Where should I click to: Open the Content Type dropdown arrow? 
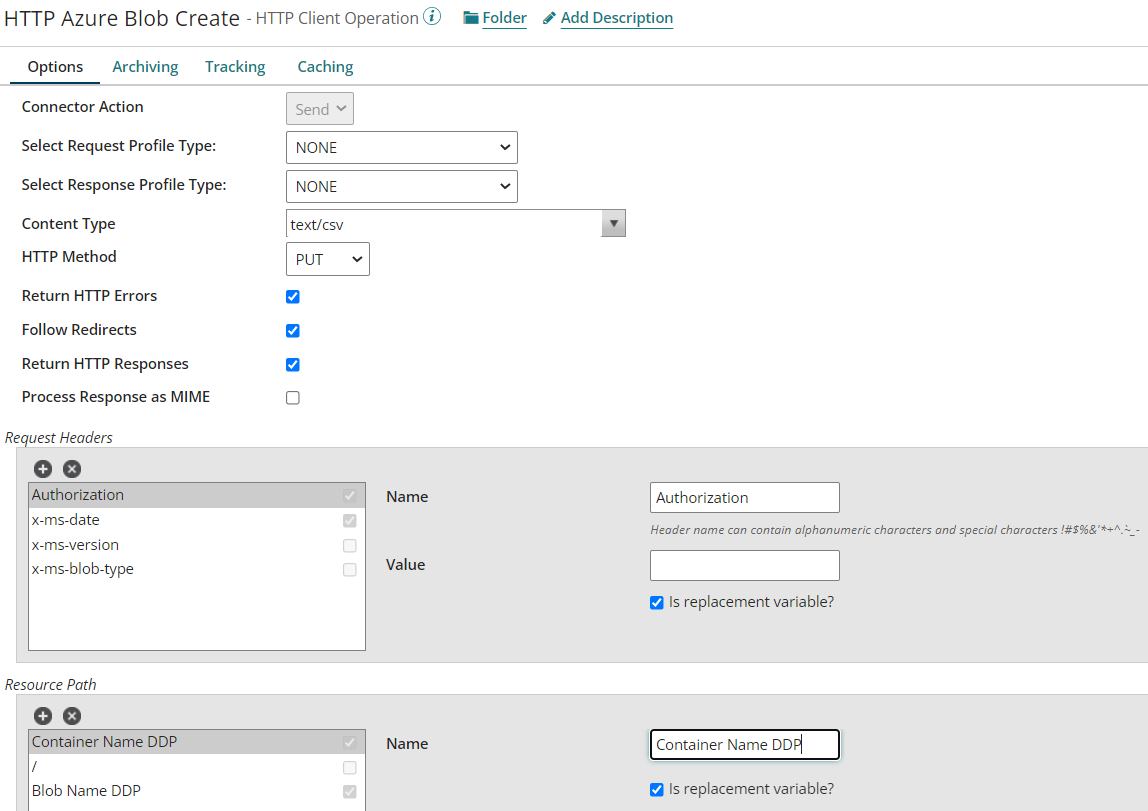pos(613,222)
